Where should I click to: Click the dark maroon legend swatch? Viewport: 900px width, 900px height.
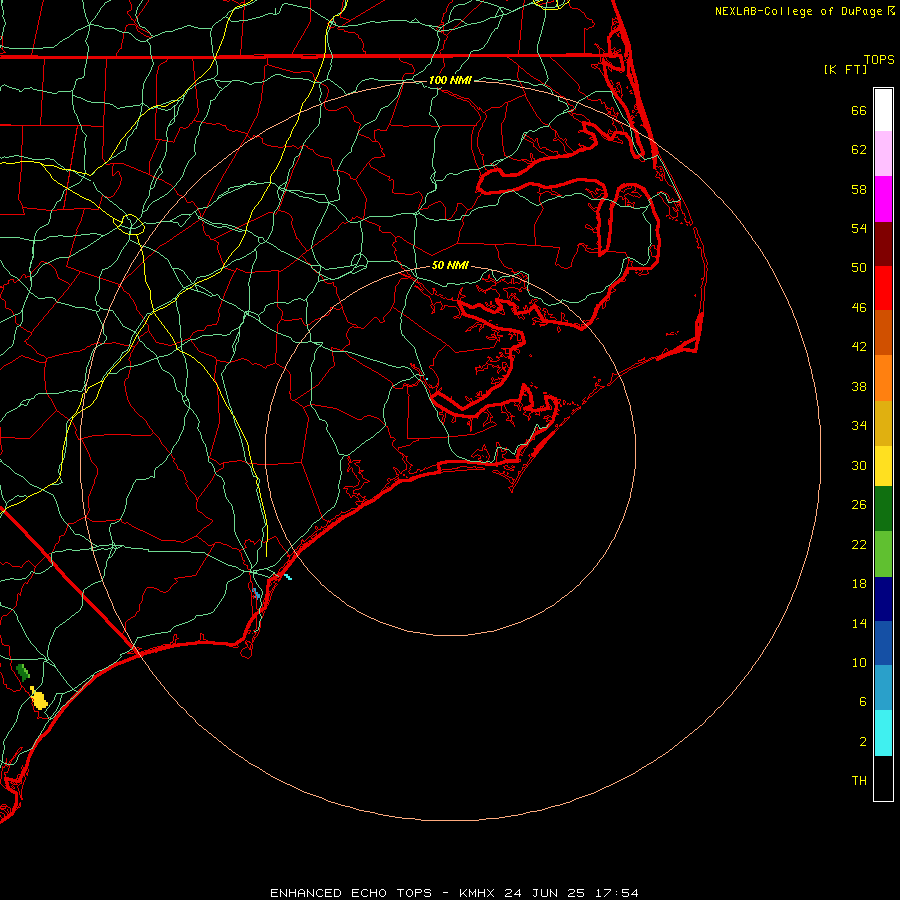pyautogui.click(x=883, y=244)
